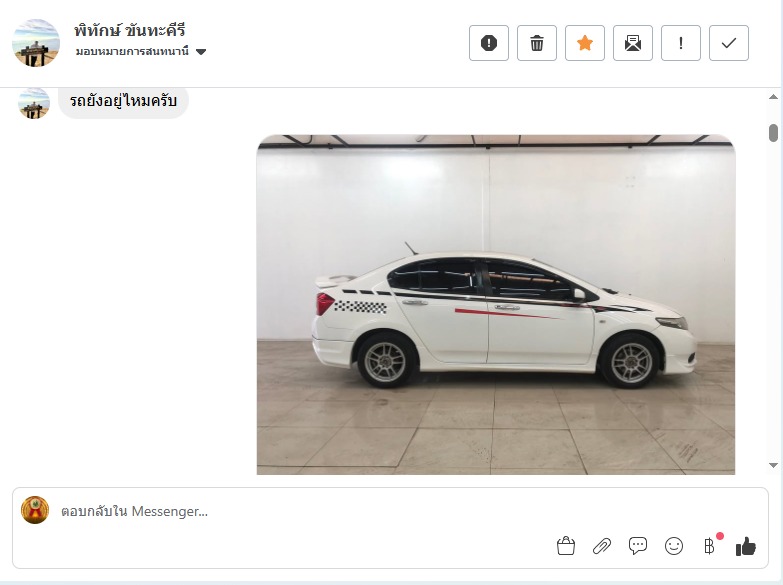This screenshot has width=783, height=585.
Task: Mark conversation as spam with exclamation circle icon
Action: [x=488, y=43]
